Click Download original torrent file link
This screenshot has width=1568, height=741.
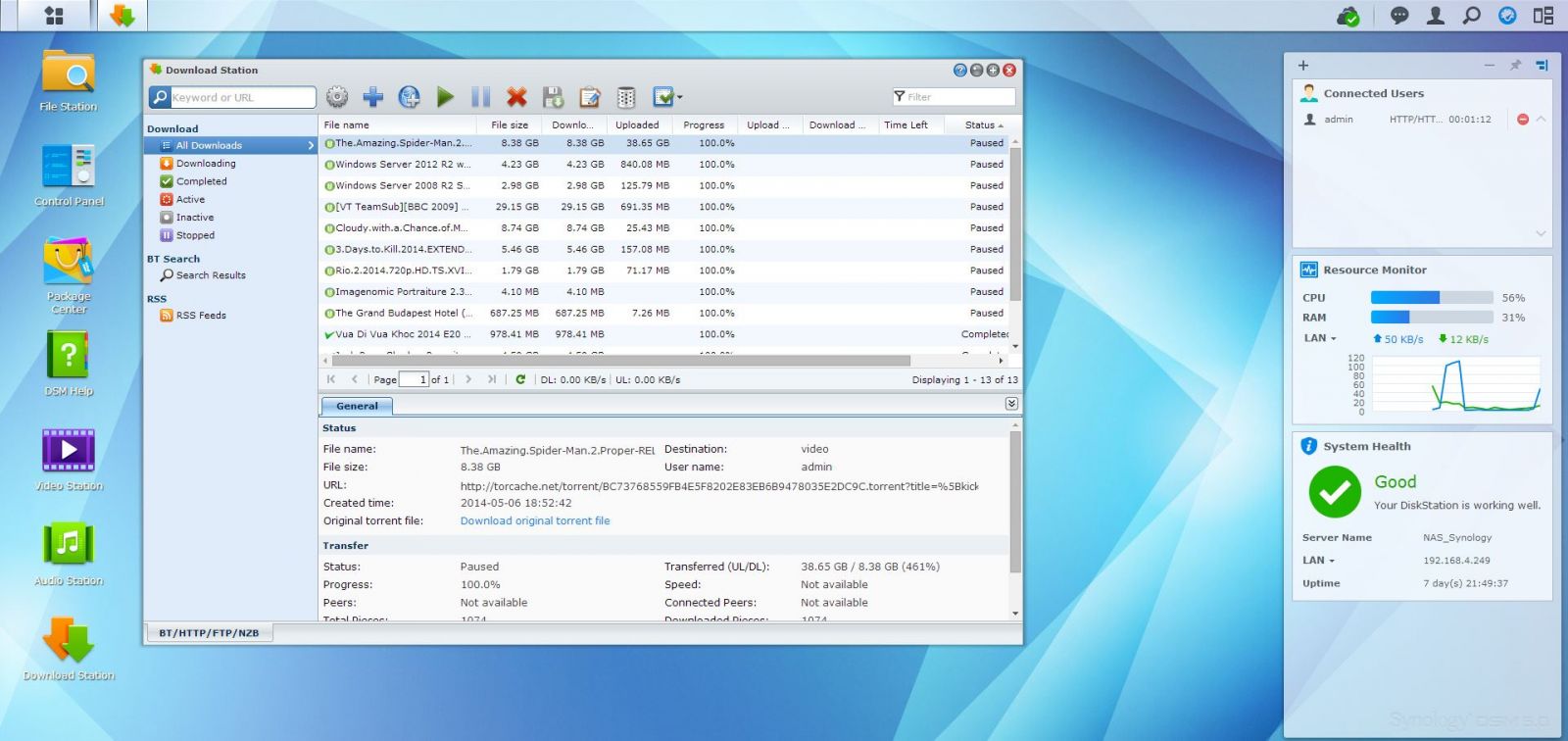[535, 521]
